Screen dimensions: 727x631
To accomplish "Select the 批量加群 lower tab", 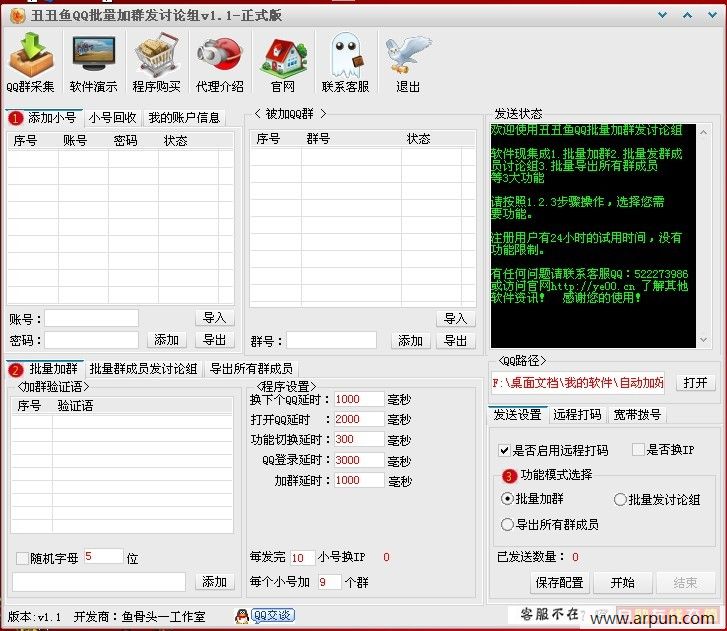I will click(x=46, y=369).
